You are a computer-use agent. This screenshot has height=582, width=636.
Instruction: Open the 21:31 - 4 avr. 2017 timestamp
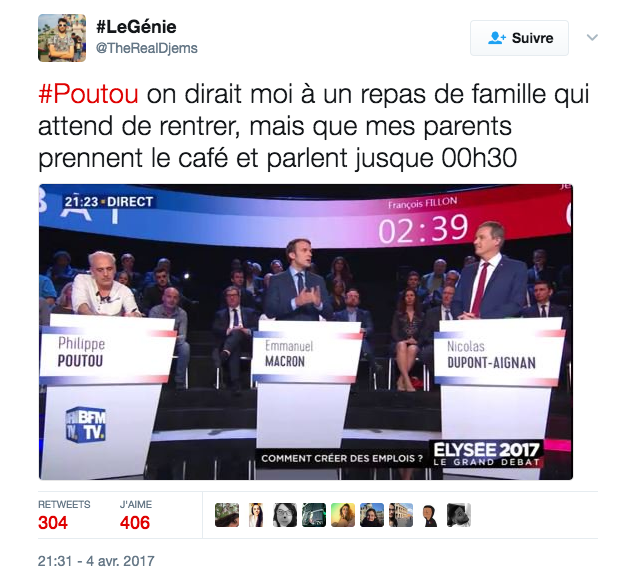pos(96,561)
